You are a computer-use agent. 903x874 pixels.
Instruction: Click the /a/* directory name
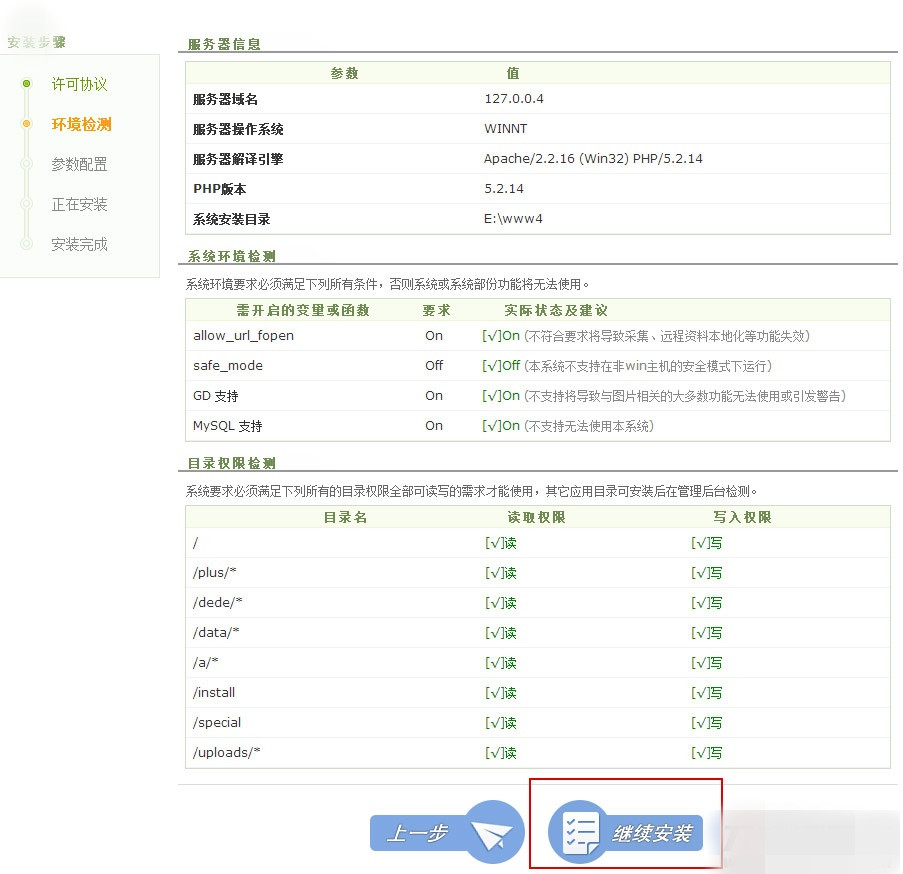[x=206, y=662]
